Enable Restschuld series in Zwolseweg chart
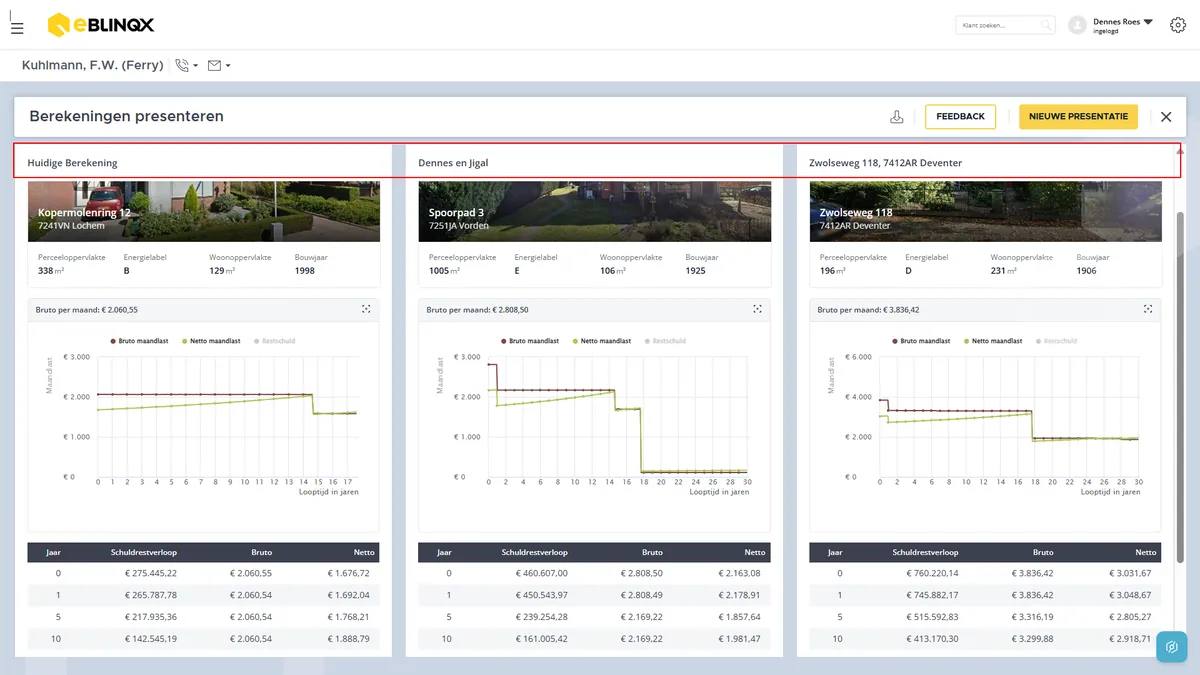 pyautogui.click(x=1056, y=341)
